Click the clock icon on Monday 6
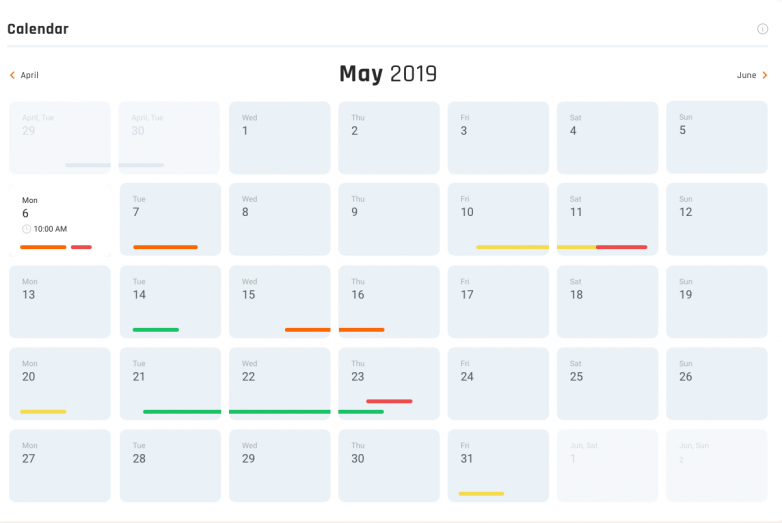The width and height of the screenshot is (782, 523). [26, 229]
